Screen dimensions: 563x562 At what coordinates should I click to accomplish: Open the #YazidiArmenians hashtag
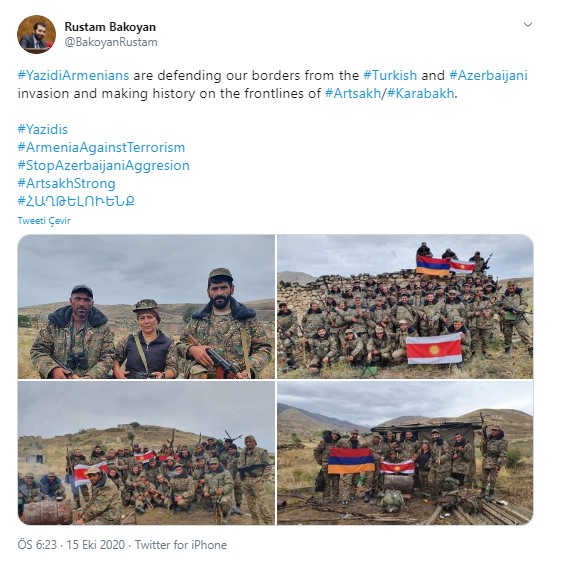[73, 76]
